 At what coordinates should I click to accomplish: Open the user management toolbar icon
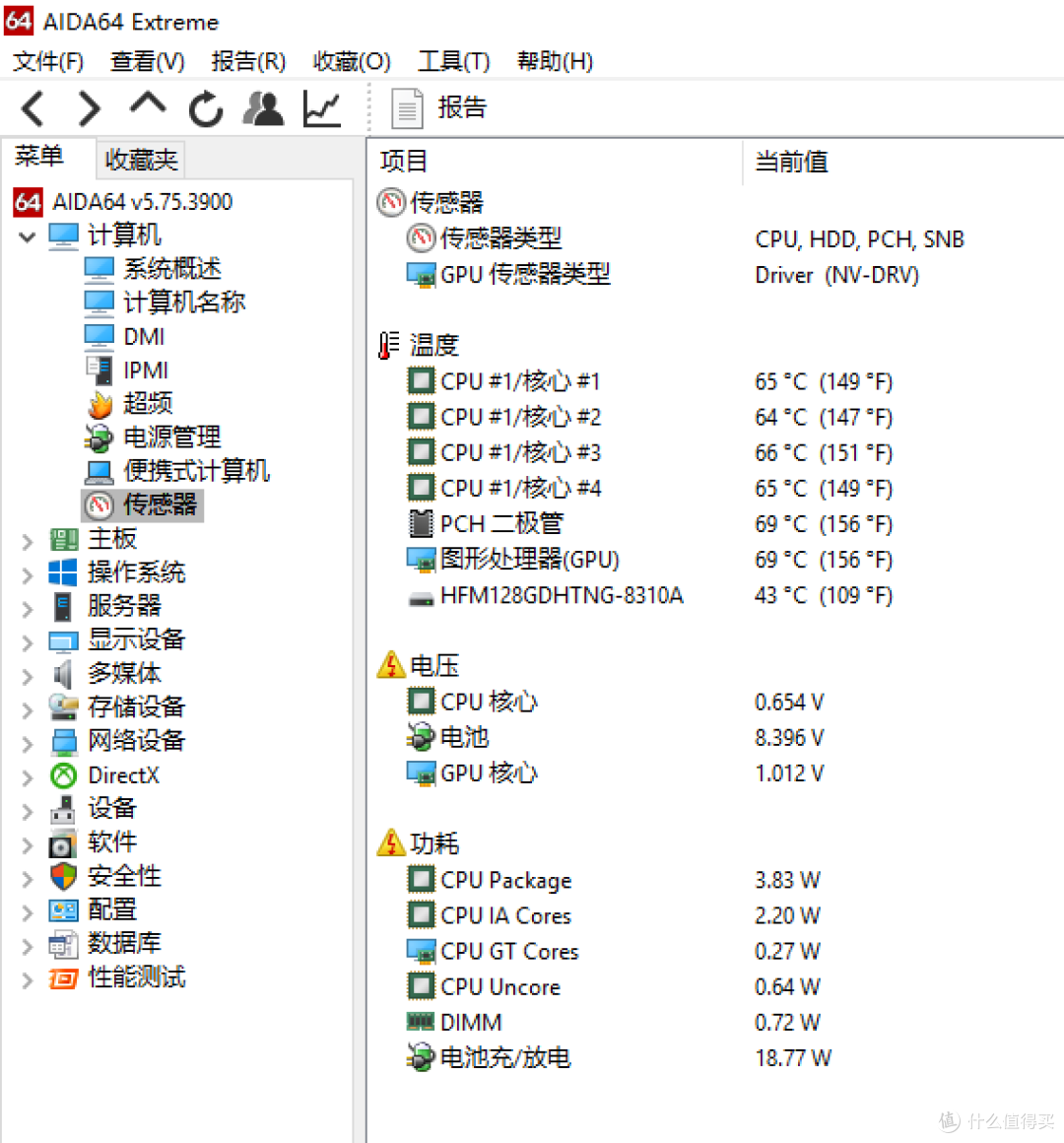(x=263, y=108)
